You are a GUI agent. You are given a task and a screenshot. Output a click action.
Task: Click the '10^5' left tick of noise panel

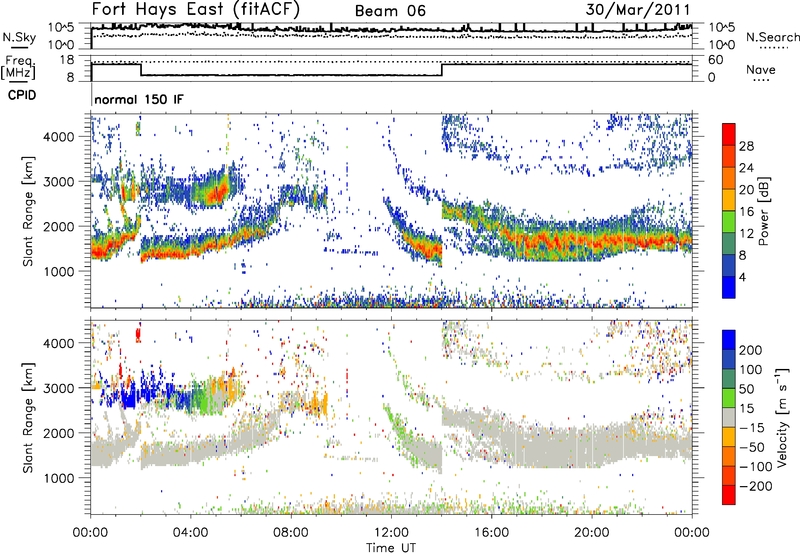pos(61,28)
